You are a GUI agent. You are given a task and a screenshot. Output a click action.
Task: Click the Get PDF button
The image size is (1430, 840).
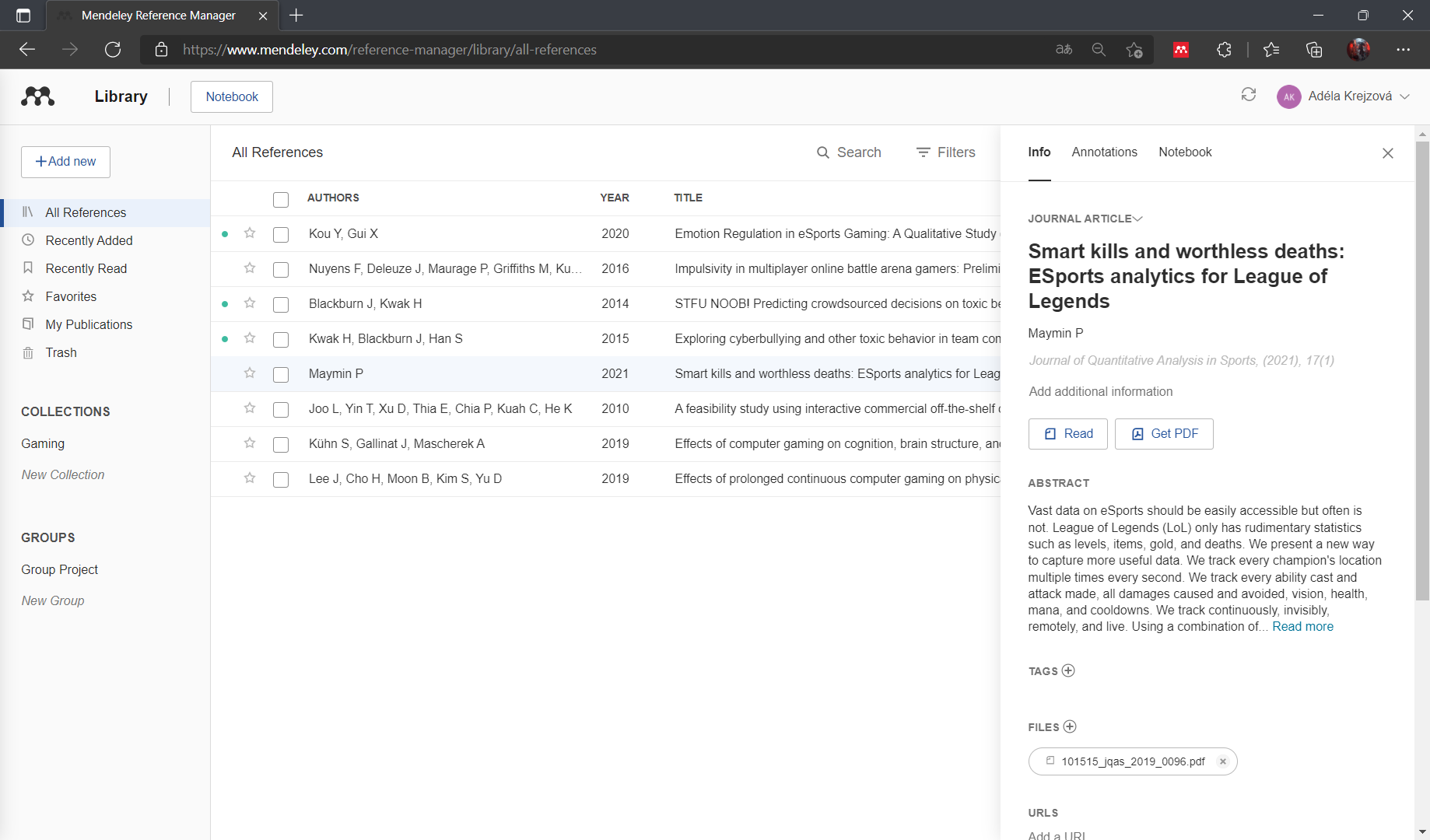(1164, 433)
